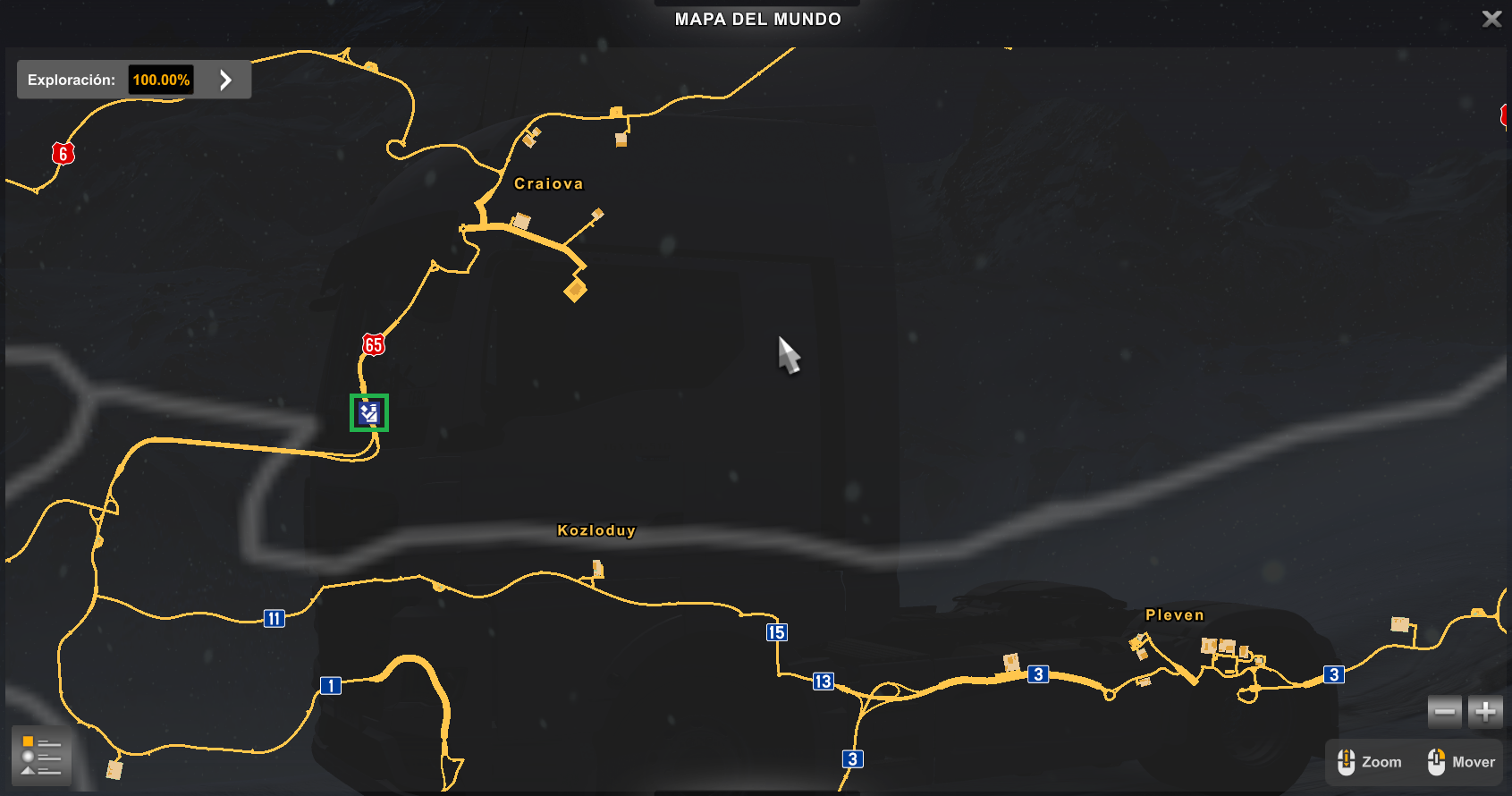Click the blue route 13 marker
The height and width of the screenshot is (796, 1512).
(x=823, y=682)
